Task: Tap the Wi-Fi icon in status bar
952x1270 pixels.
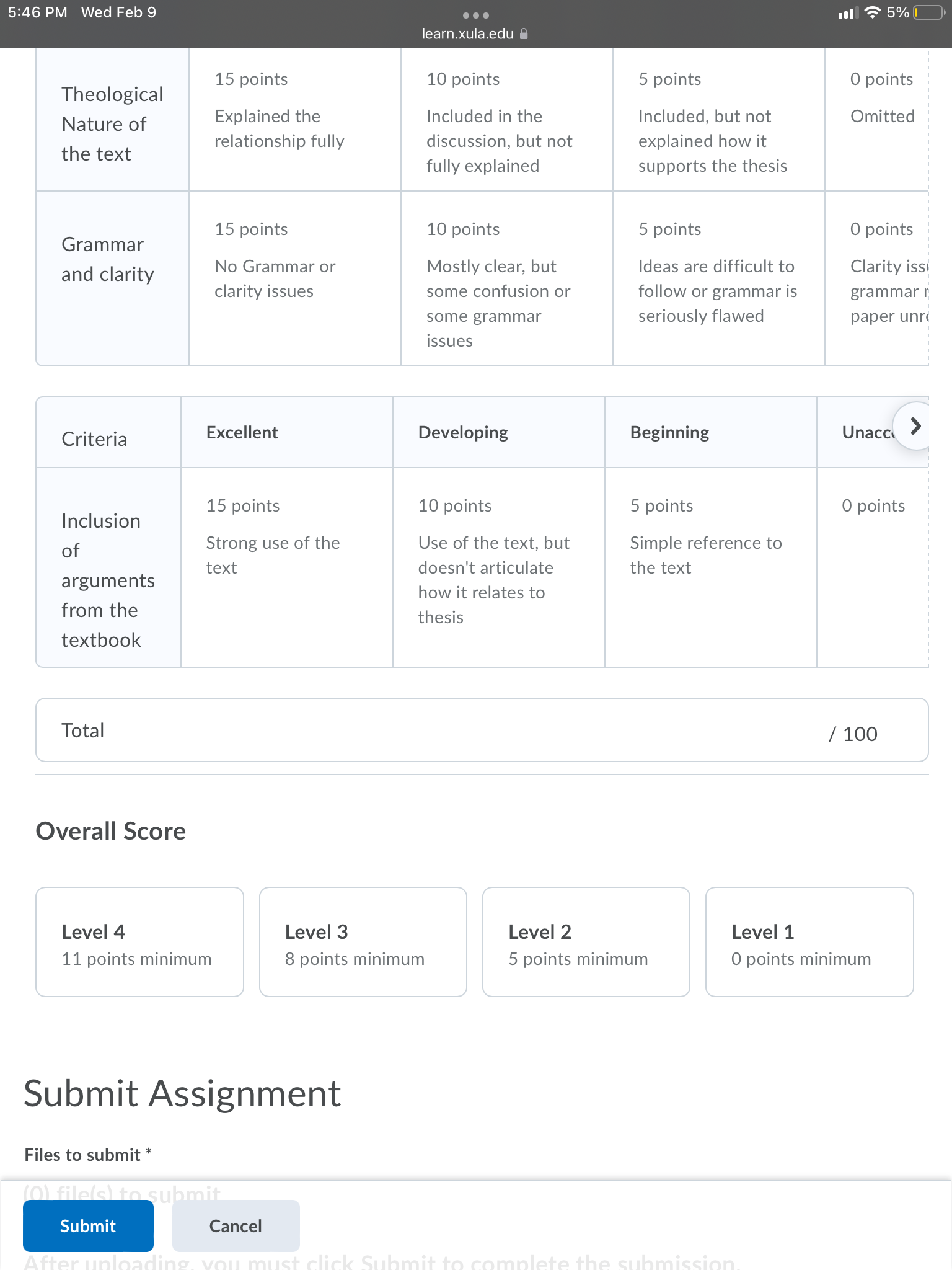Action: click(873, 12)
